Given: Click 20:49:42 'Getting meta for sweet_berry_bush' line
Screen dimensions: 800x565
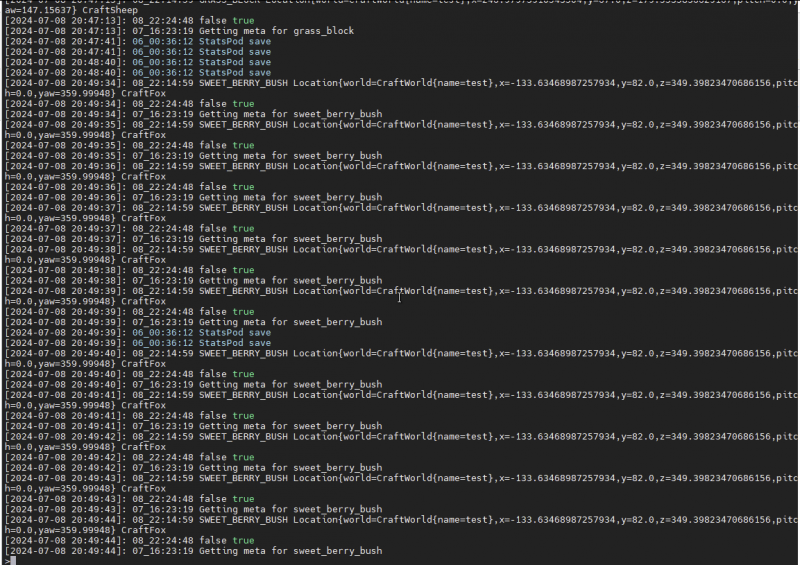Looking at the screenshot, I should click(x=193, y=468).
